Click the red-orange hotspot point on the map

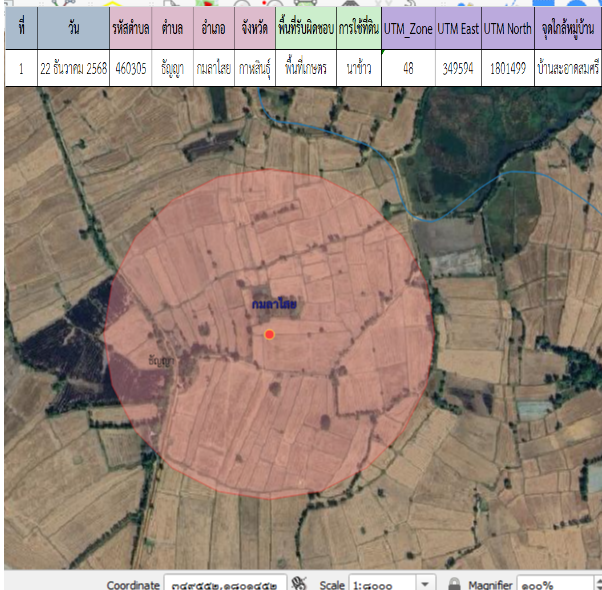[x=269, y=334]
